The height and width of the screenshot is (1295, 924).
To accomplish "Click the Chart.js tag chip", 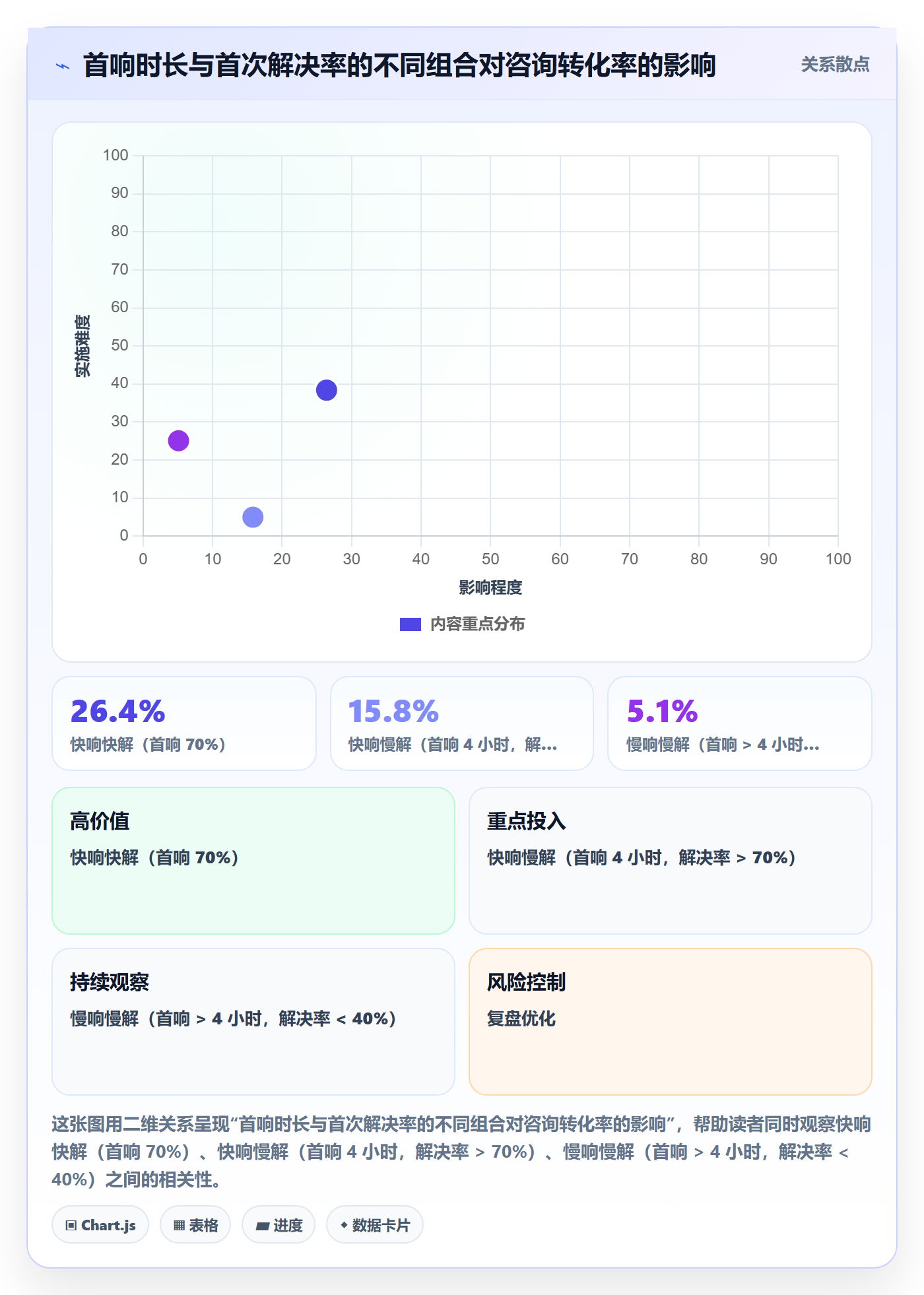I will (x=100, y=1225).
